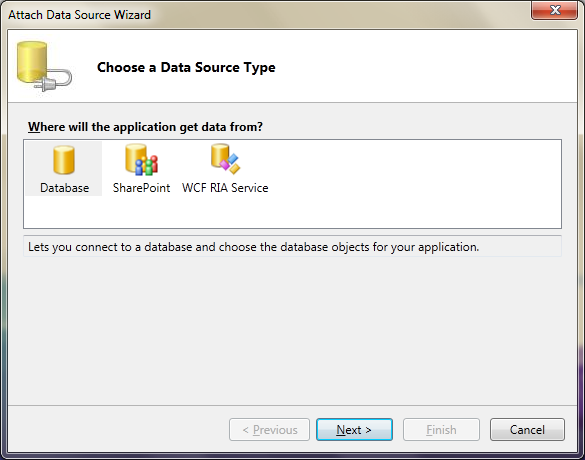Click the description text about connecting to database

253,247
